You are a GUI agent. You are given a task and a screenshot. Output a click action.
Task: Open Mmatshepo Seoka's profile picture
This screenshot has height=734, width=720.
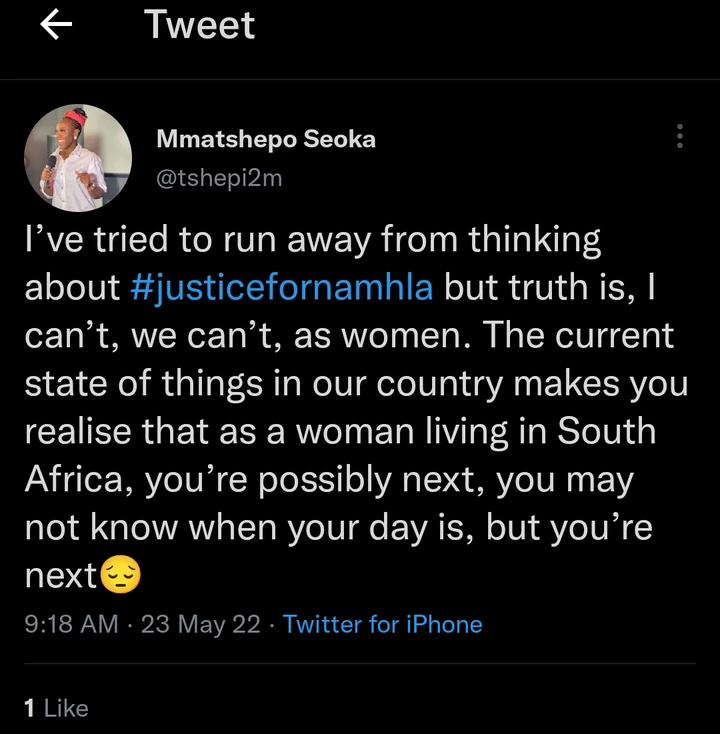point(78,158)
